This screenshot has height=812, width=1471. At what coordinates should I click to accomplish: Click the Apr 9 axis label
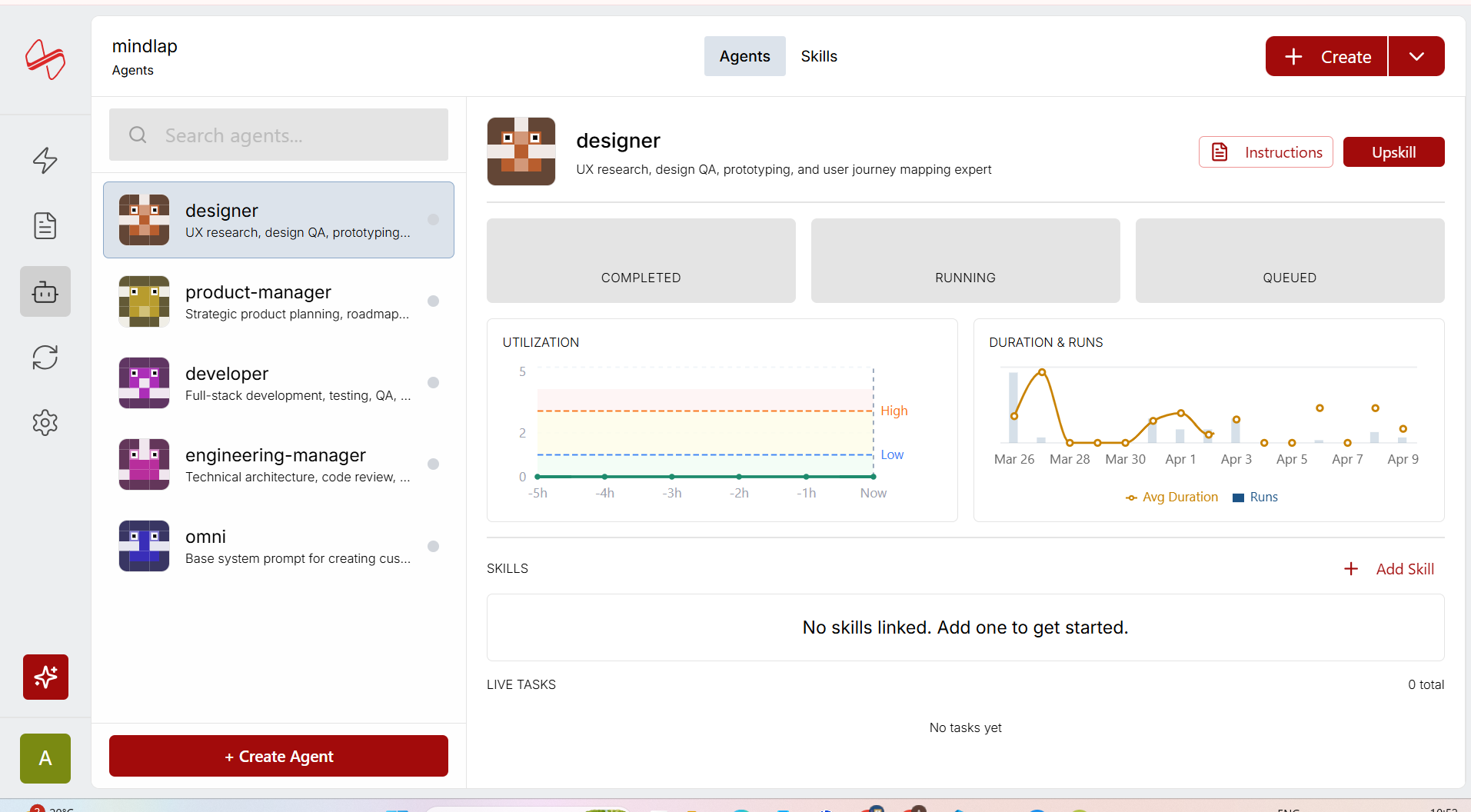click(1403, 459)
